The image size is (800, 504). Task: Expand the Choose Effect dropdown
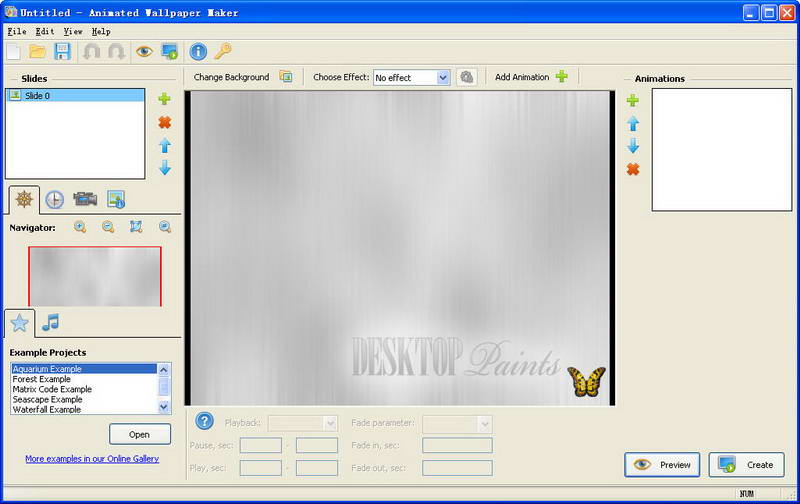[443, 78]
